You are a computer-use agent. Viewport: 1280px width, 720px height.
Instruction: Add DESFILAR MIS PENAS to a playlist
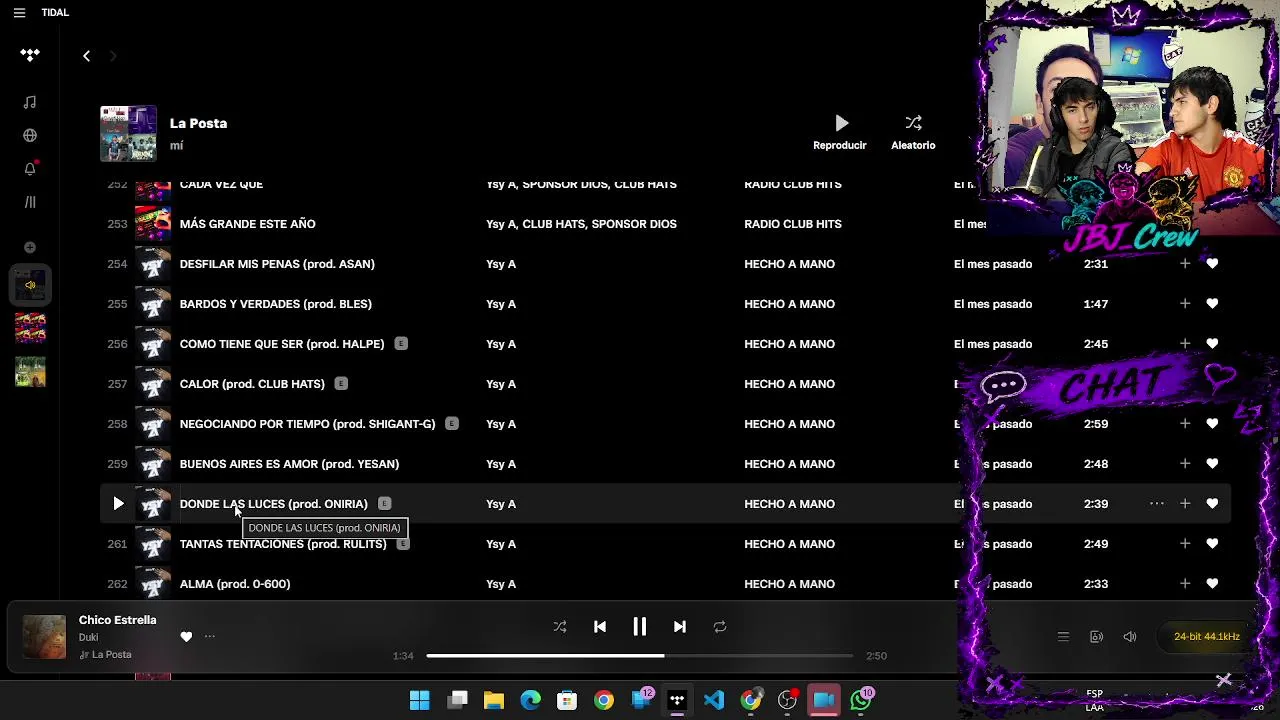point(1185,264)
